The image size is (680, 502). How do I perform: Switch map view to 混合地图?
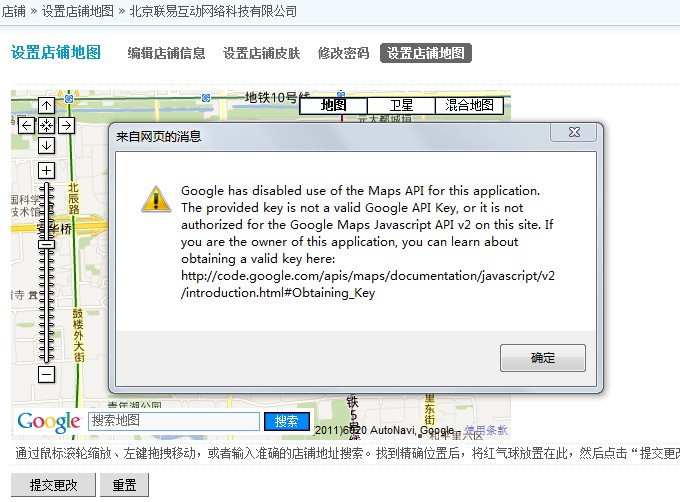pyautogui.click(x=469, y=106)
